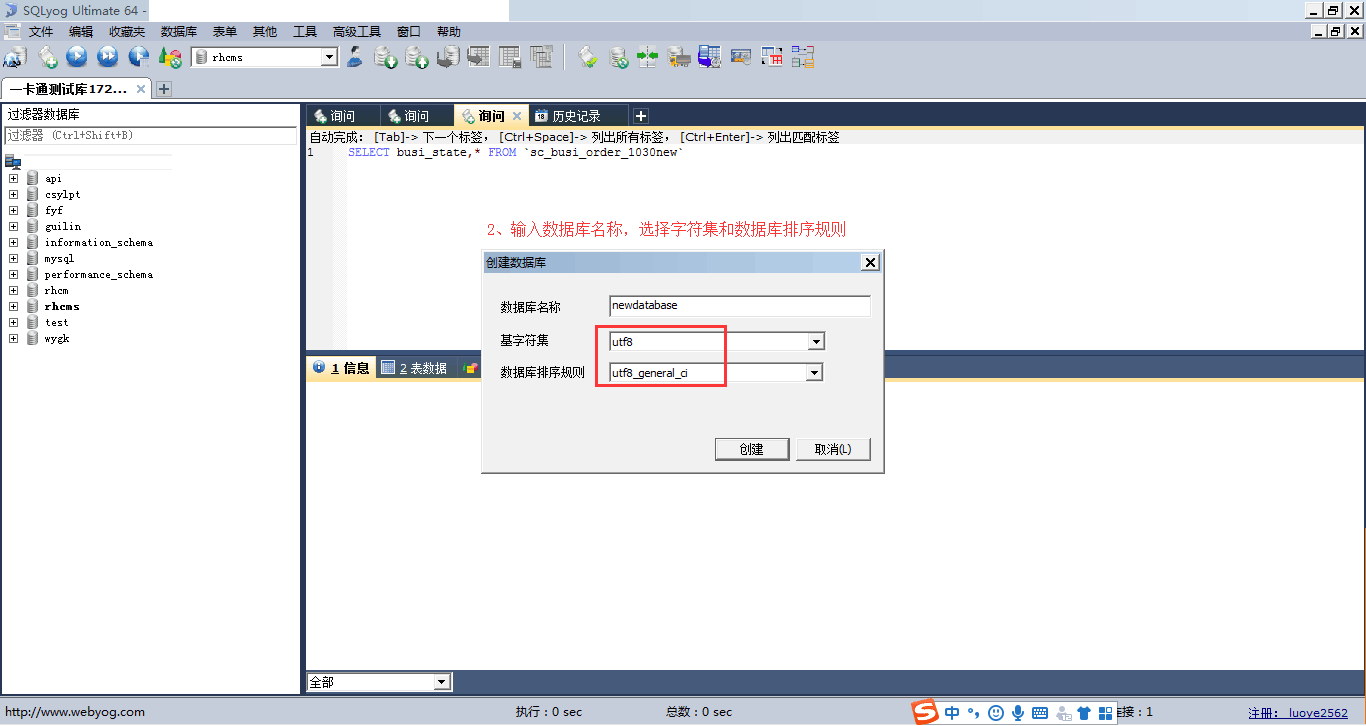
Task: Open the 基字符集 utf8 dropdown
Action: point(816,342)
